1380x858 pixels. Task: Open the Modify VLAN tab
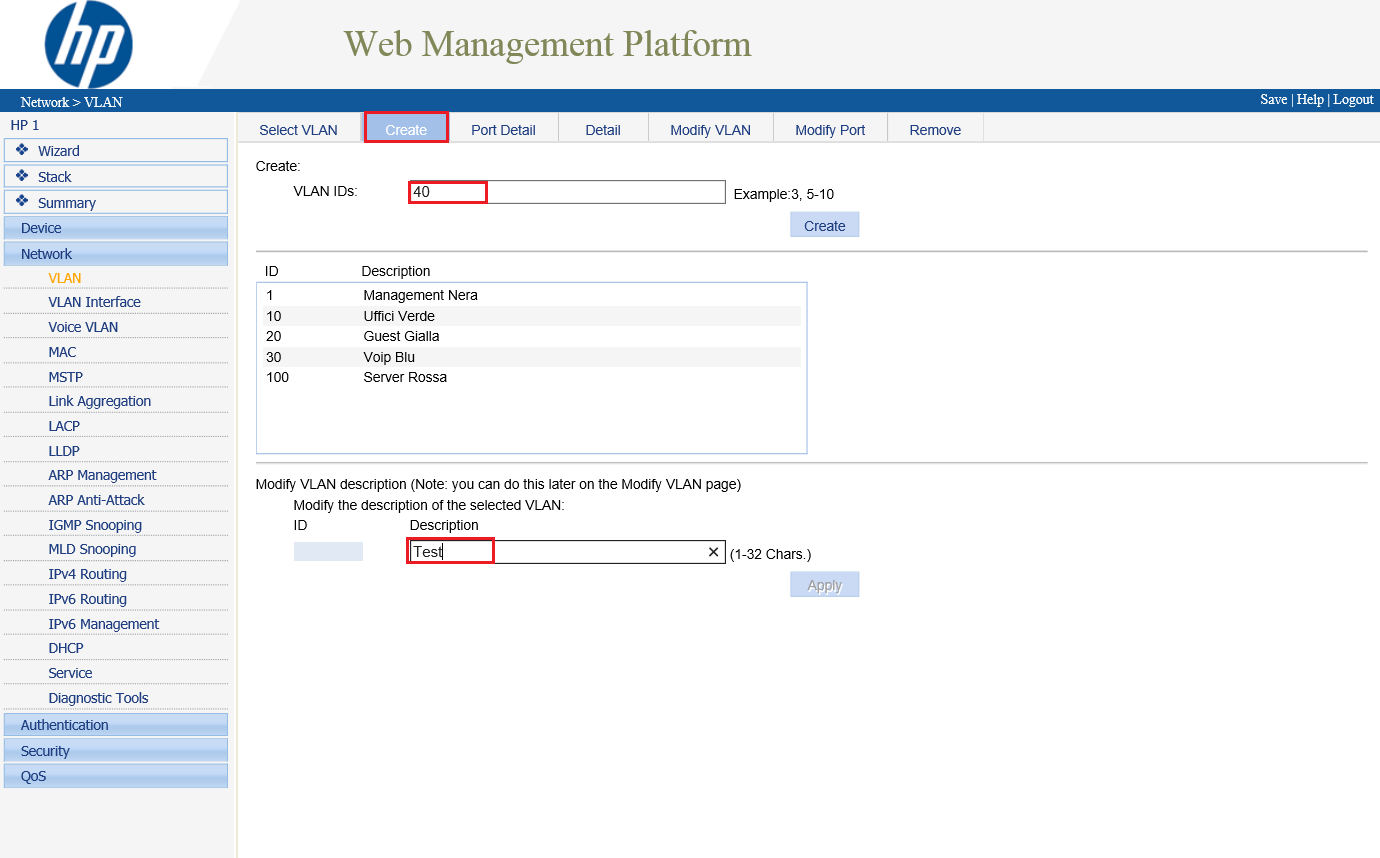pos(710,130)
